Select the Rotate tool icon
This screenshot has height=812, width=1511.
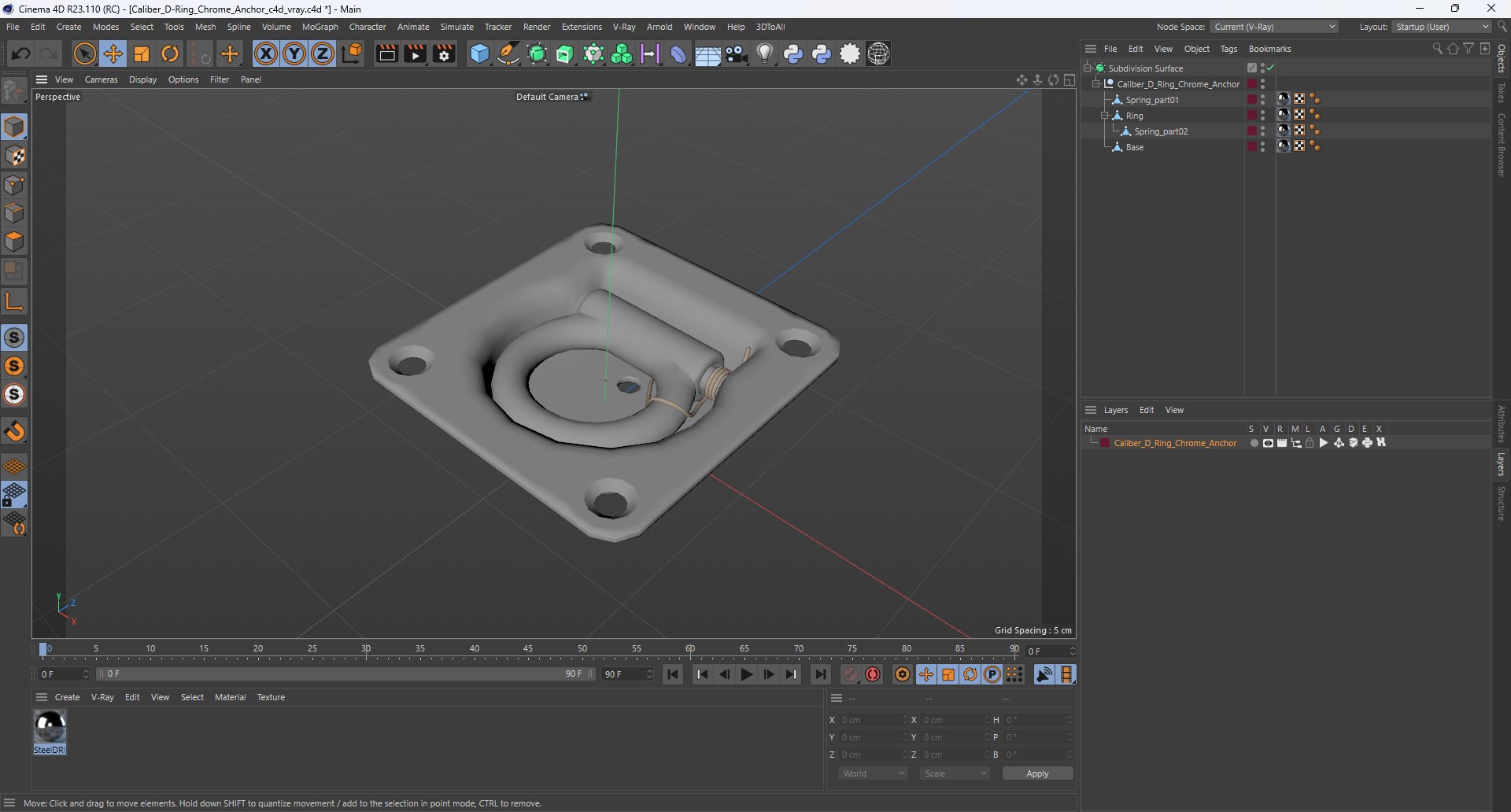pos(170,54)
